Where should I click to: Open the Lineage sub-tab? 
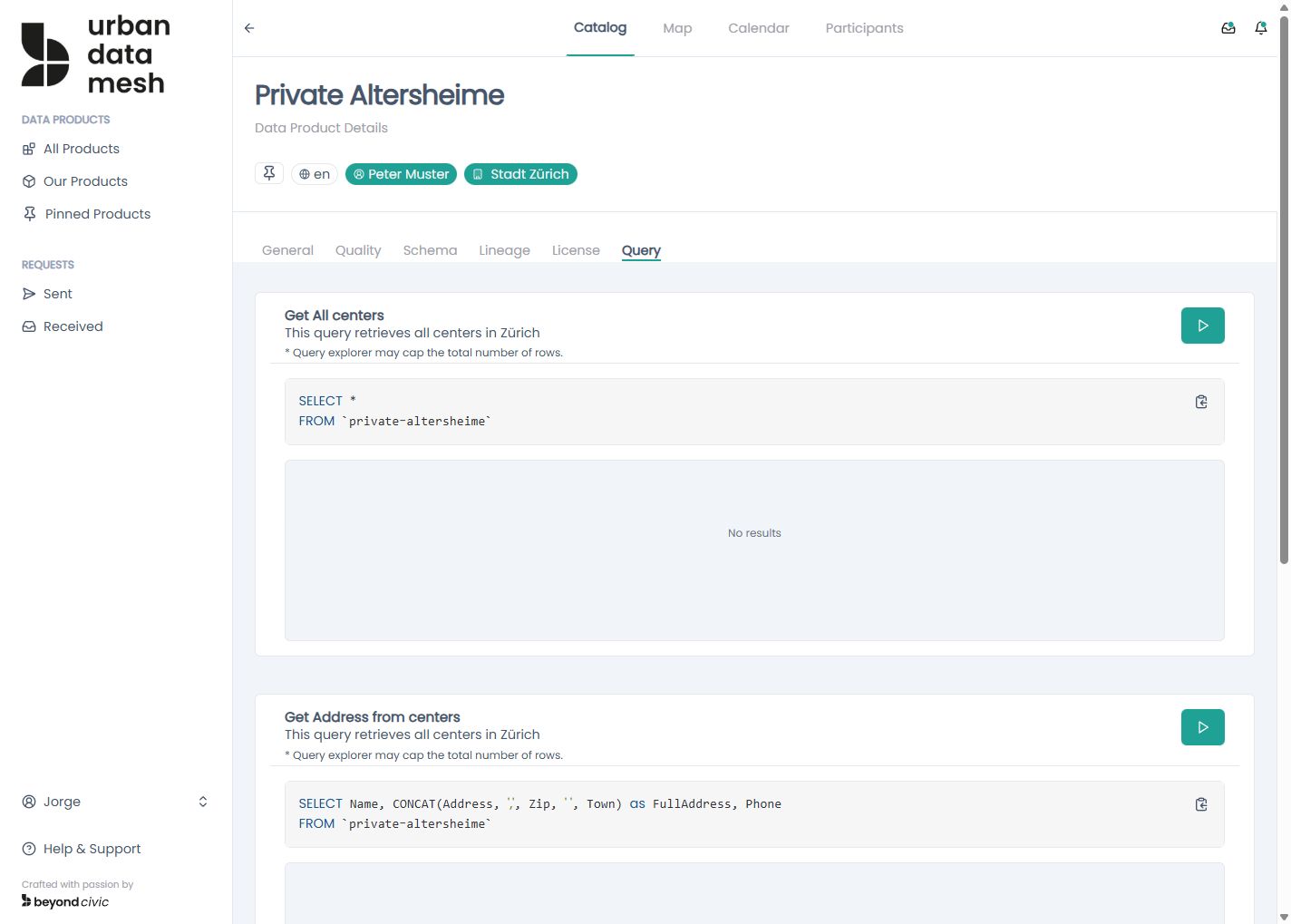point(504,250)
